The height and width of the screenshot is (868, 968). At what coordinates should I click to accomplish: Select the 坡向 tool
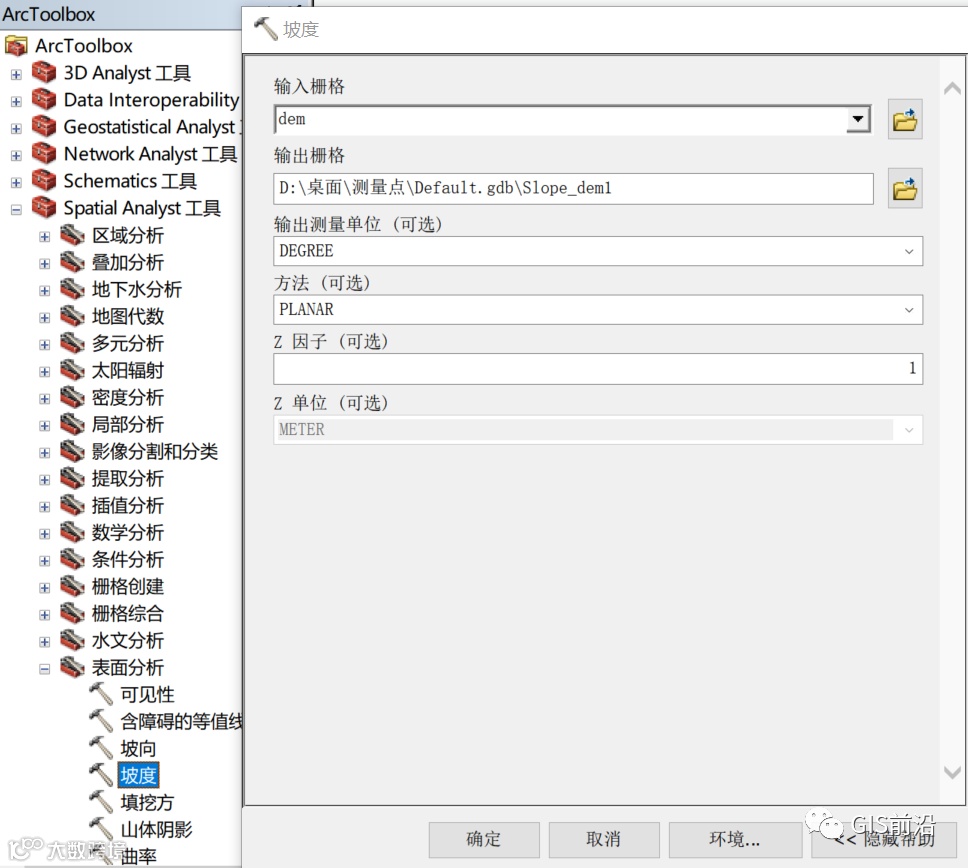coord(138,748)
